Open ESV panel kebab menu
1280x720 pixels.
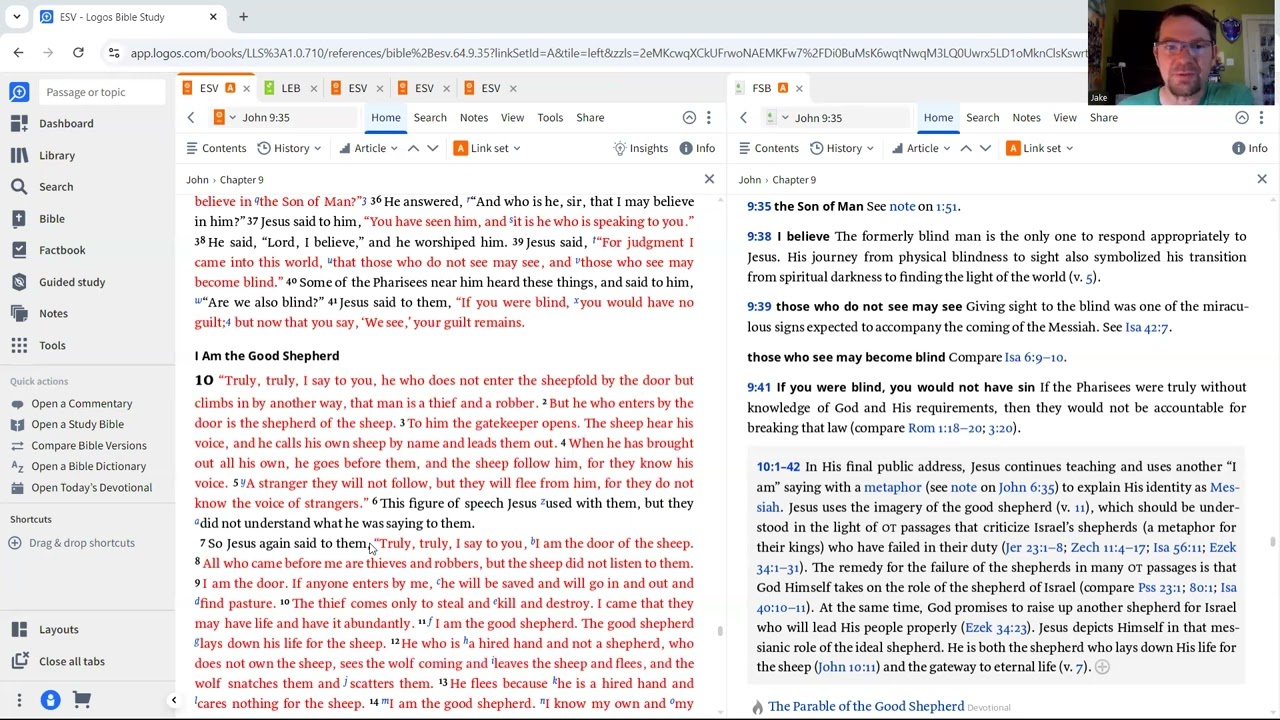click(x=709, y=118)
